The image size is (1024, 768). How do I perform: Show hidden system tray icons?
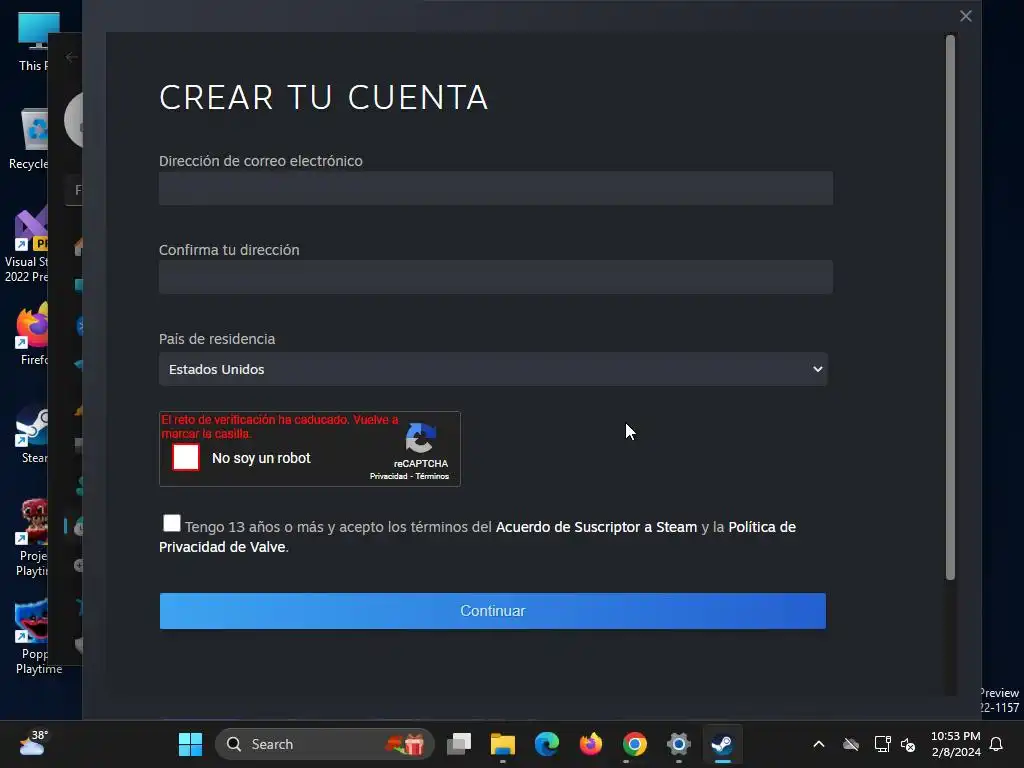(x=818, y=744)
